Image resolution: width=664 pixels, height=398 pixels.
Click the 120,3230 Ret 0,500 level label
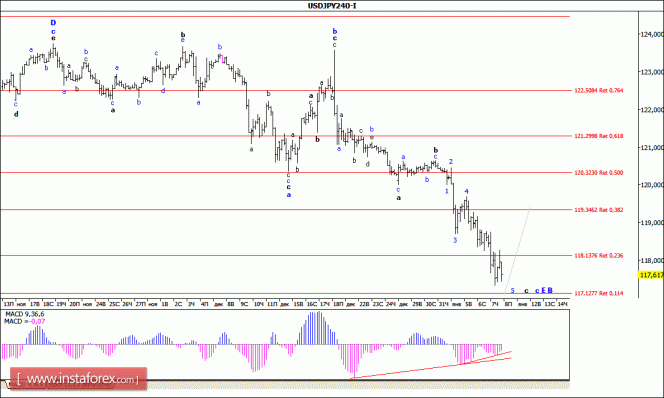click(x=598, y=172)
